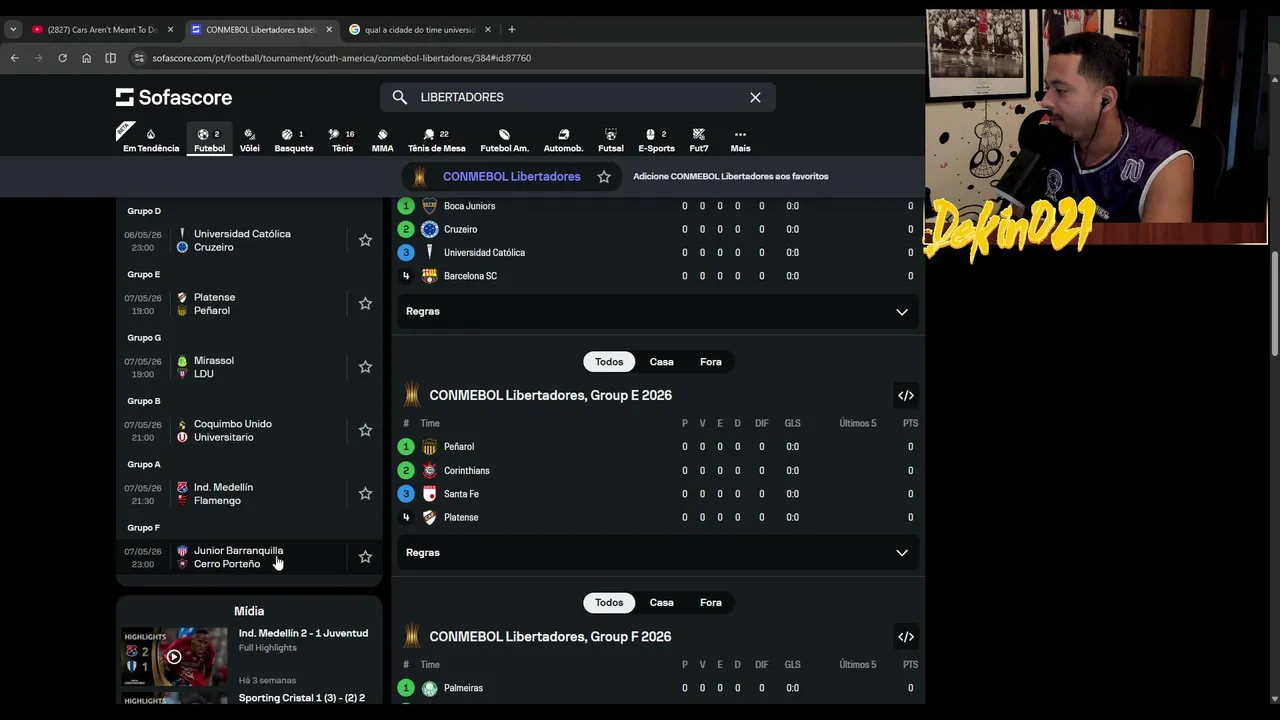
Task: Open Peñarol in Group E table
Action: (657, 447)
